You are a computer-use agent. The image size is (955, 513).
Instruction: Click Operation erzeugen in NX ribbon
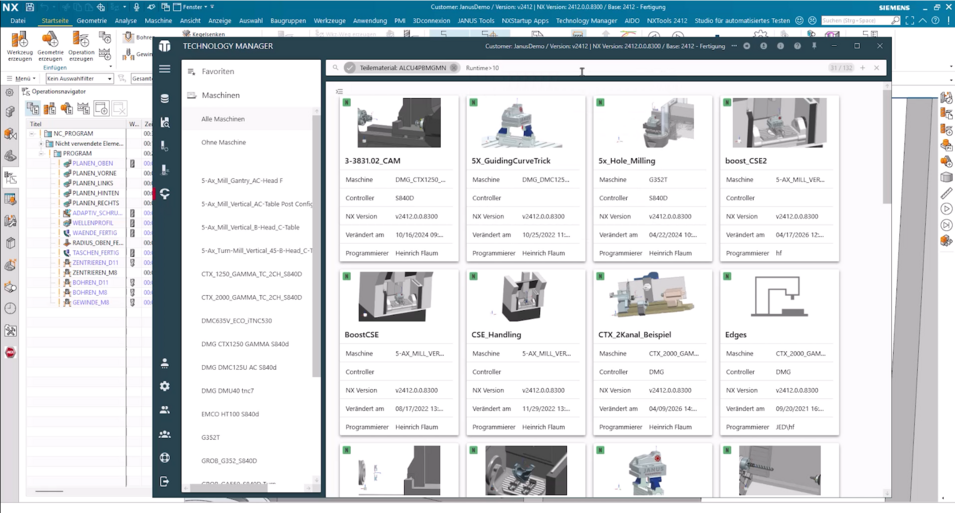(x=81, y=47)
